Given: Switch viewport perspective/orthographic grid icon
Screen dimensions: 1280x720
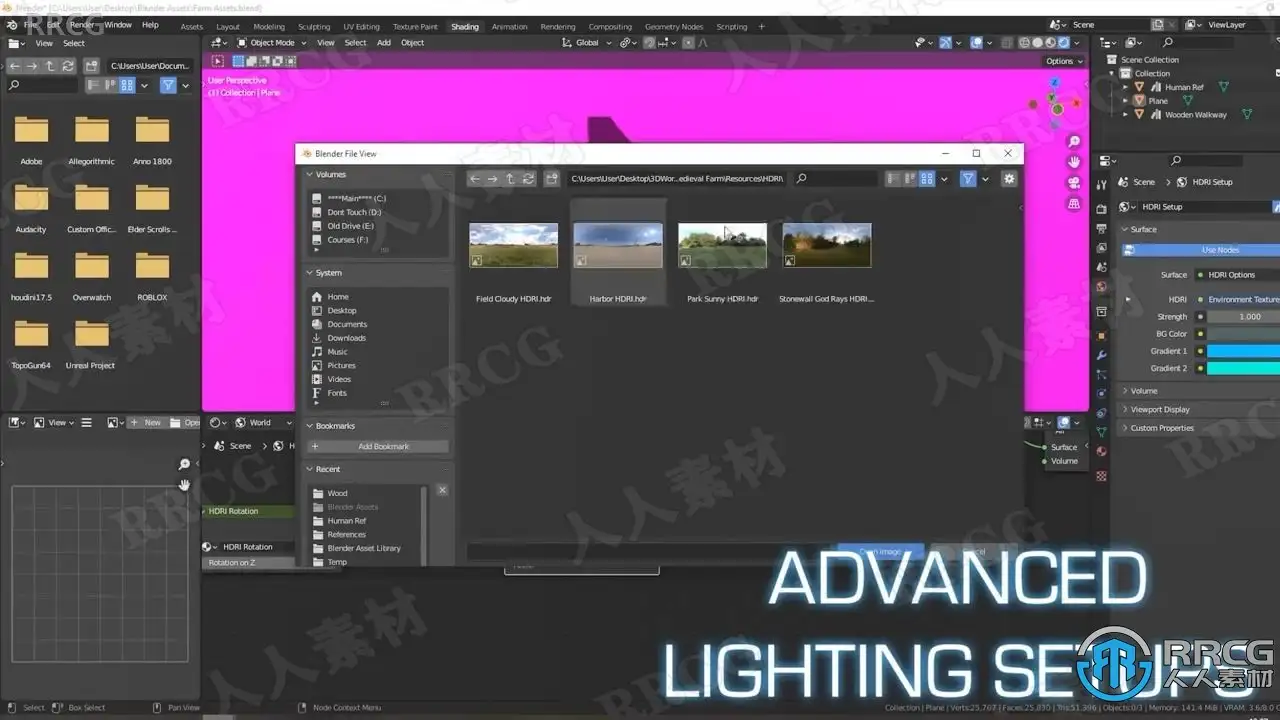Looking at the screenshot, I should [x=1074, y=204].
